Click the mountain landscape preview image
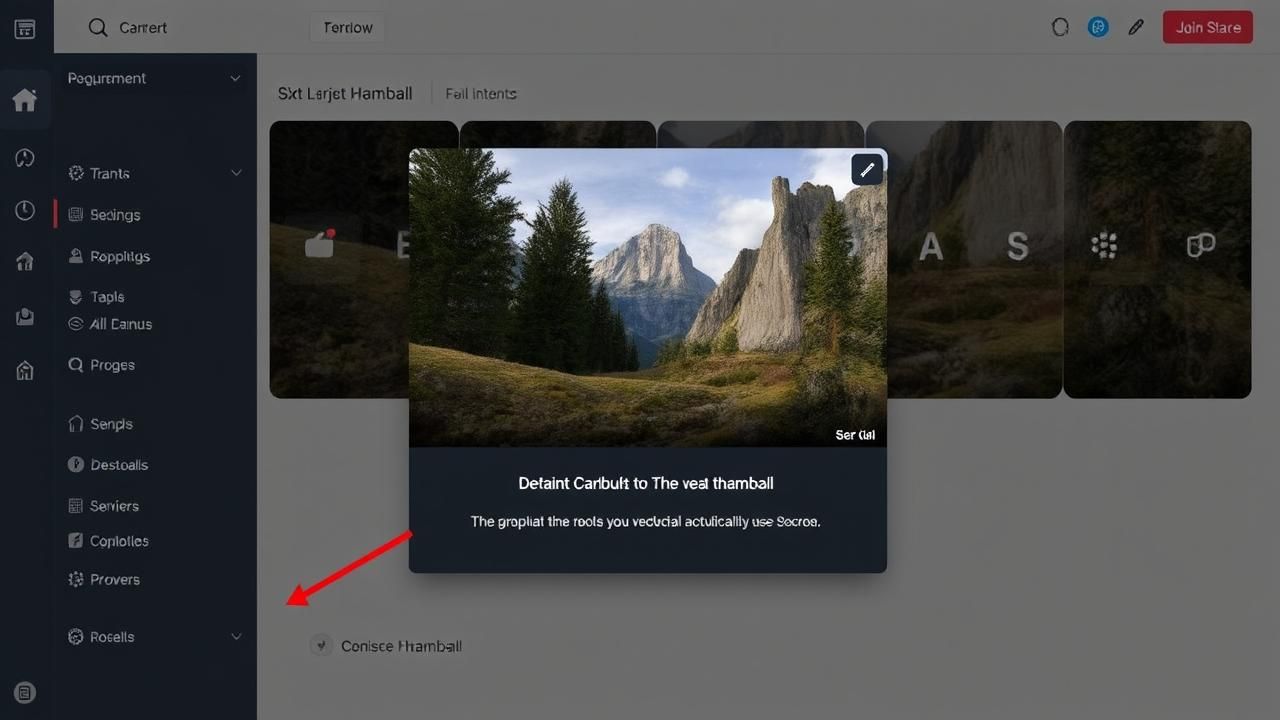Viewport: 1280px width, 720px height. click(647, 297)
